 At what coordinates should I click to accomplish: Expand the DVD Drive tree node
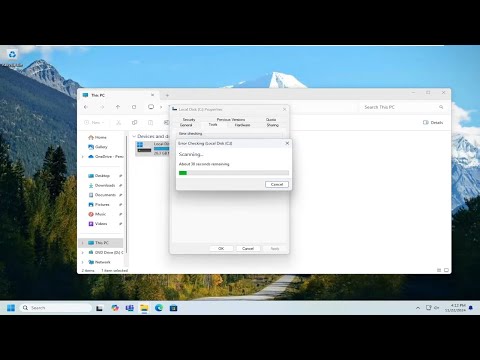(x=83, y=253)
